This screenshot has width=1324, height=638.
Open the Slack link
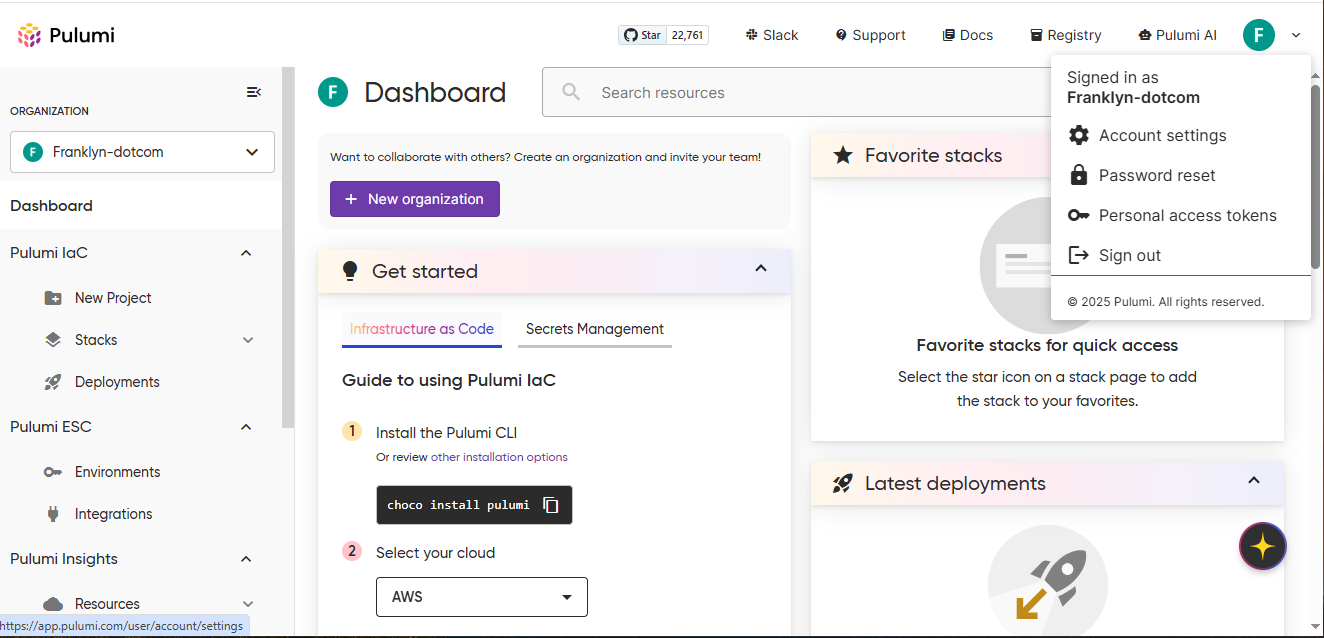click(x=771, y=35)
